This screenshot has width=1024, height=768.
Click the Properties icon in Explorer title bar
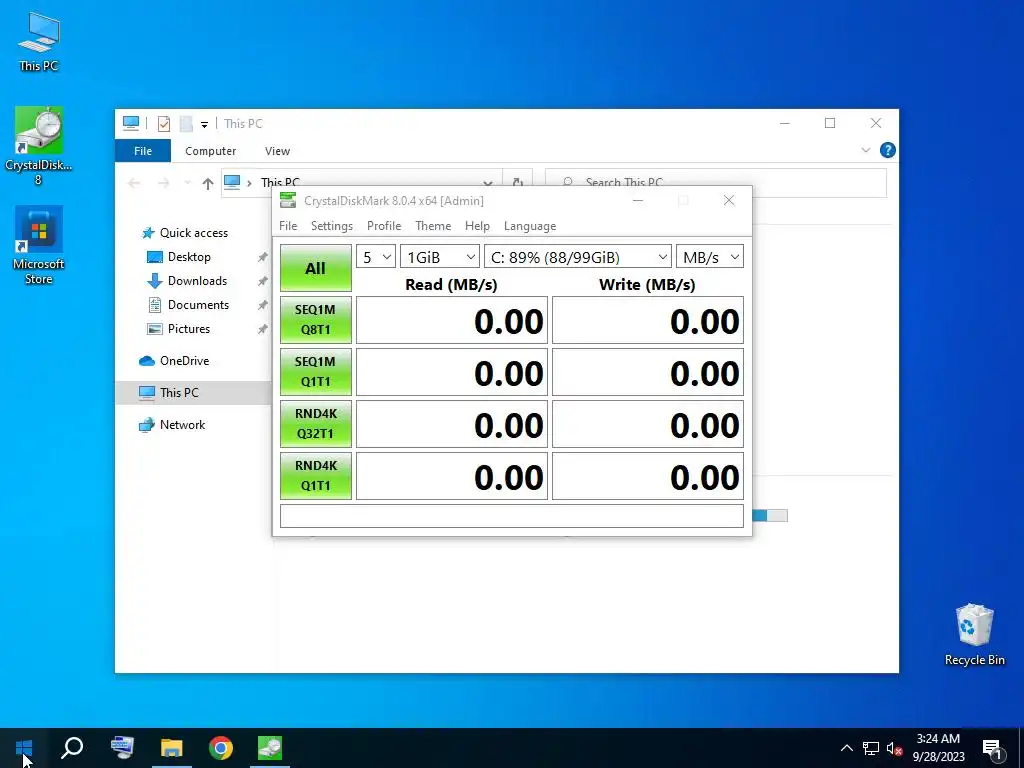(164, 123)
